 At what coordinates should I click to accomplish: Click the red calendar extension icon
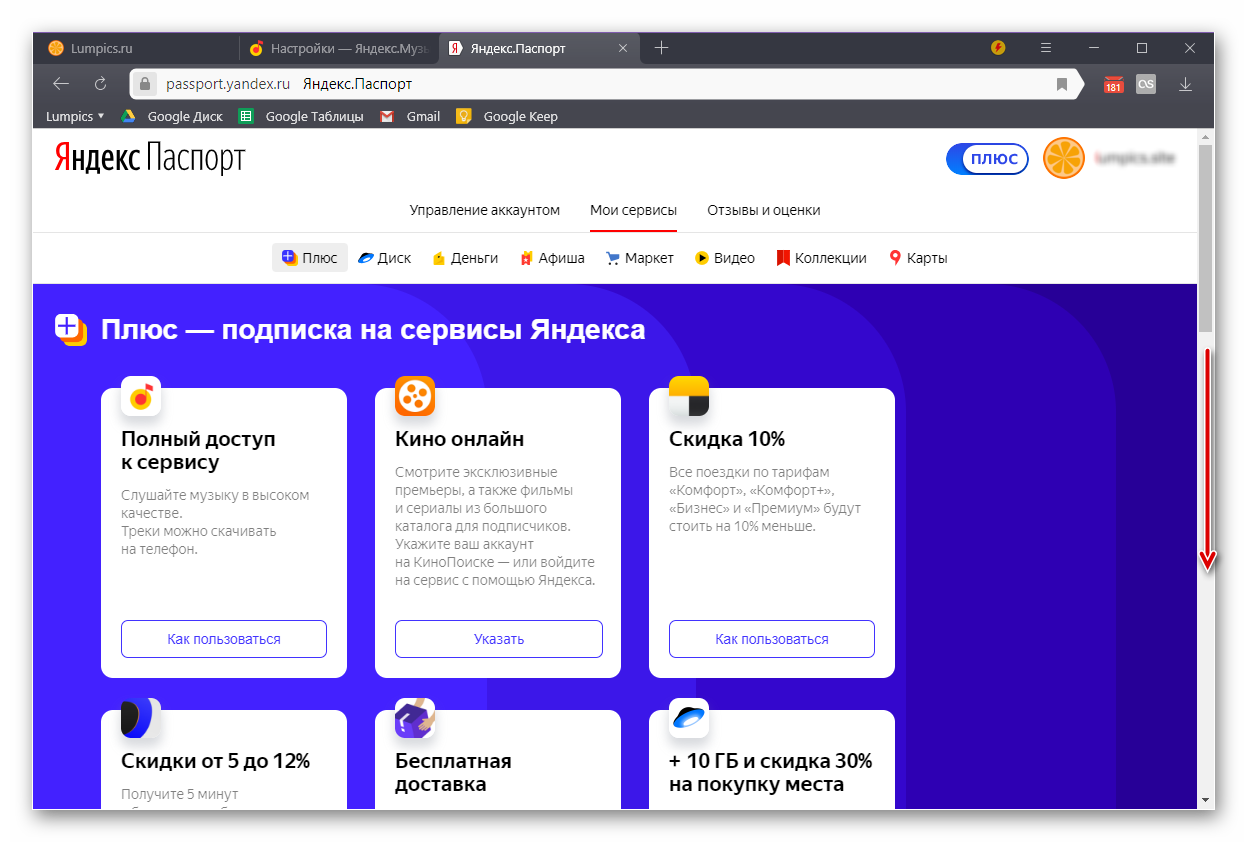click(x=1113, y=85)
